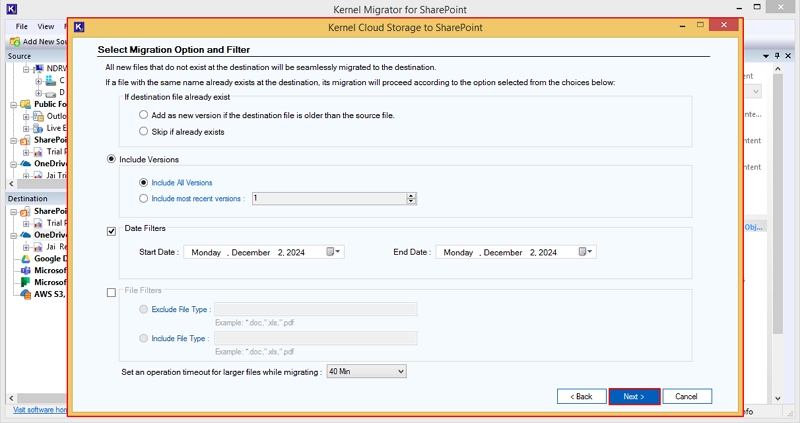Collapse the SharePoint node in Destination tree

pos(14,212)
